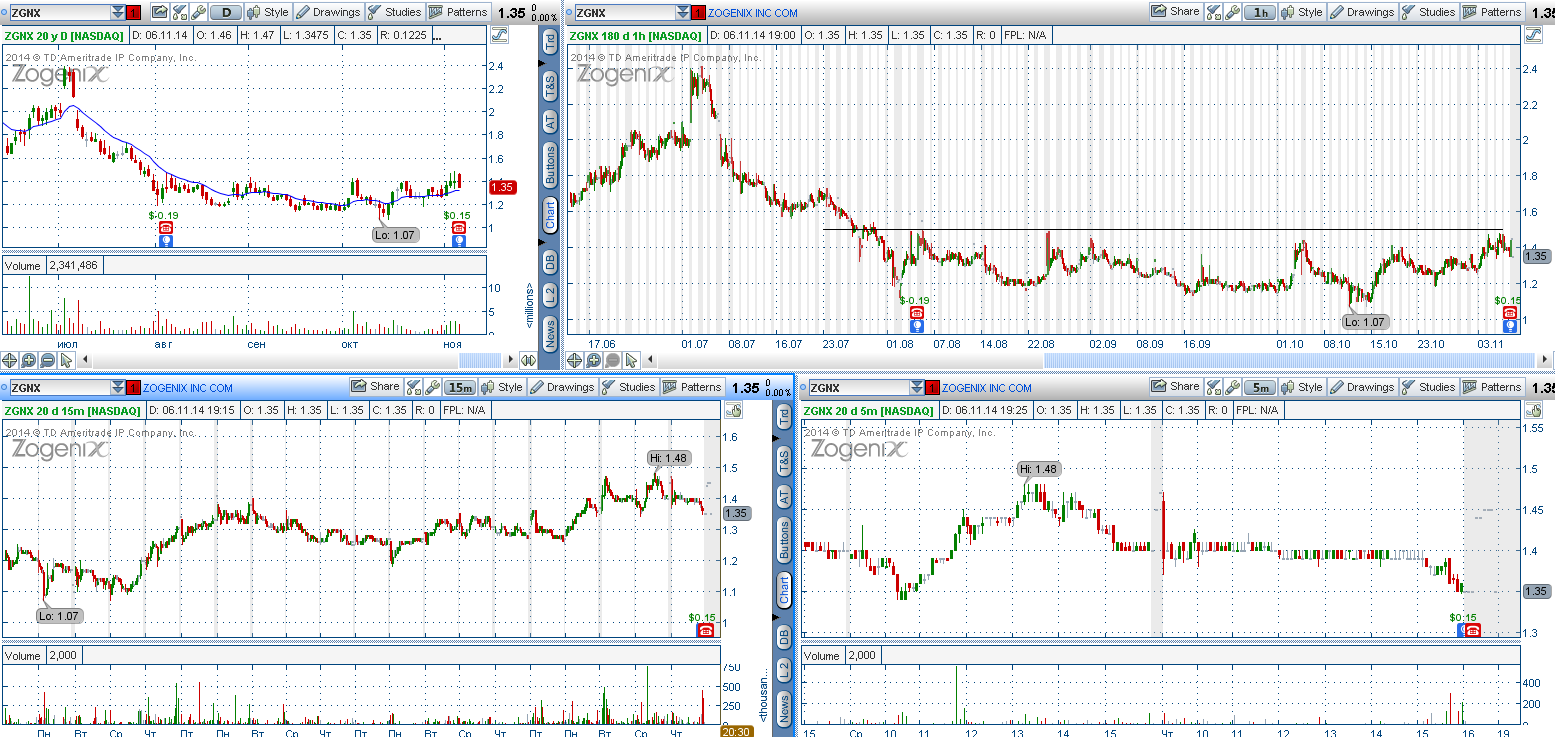Select crosshair pan tool below daily chart
The image size is (1555, 737).
click(x=10, y=360)
